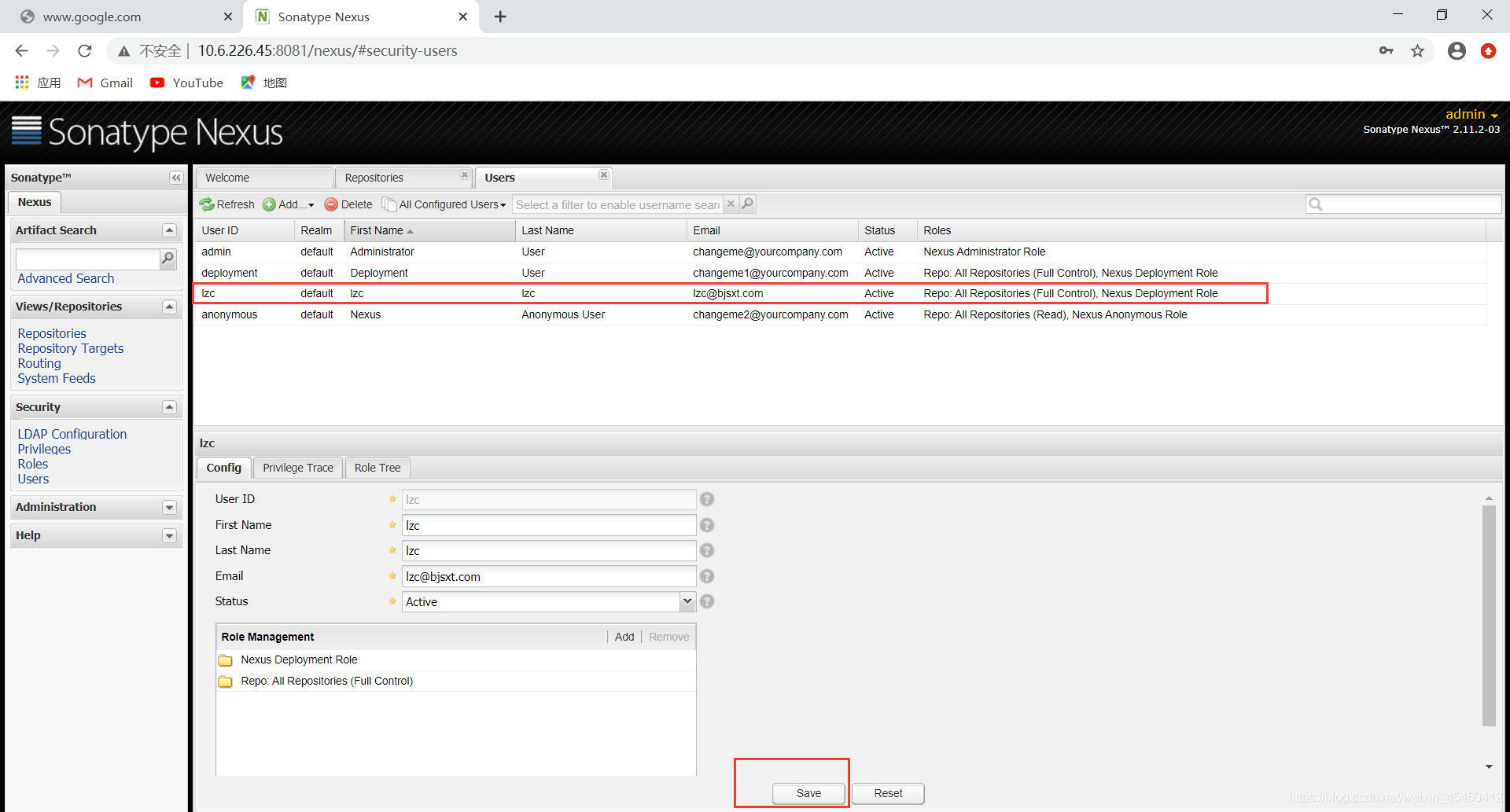This screenshot has height=812, width=1510.
Task: Save the user configuration
Action: tap(808, 793)
